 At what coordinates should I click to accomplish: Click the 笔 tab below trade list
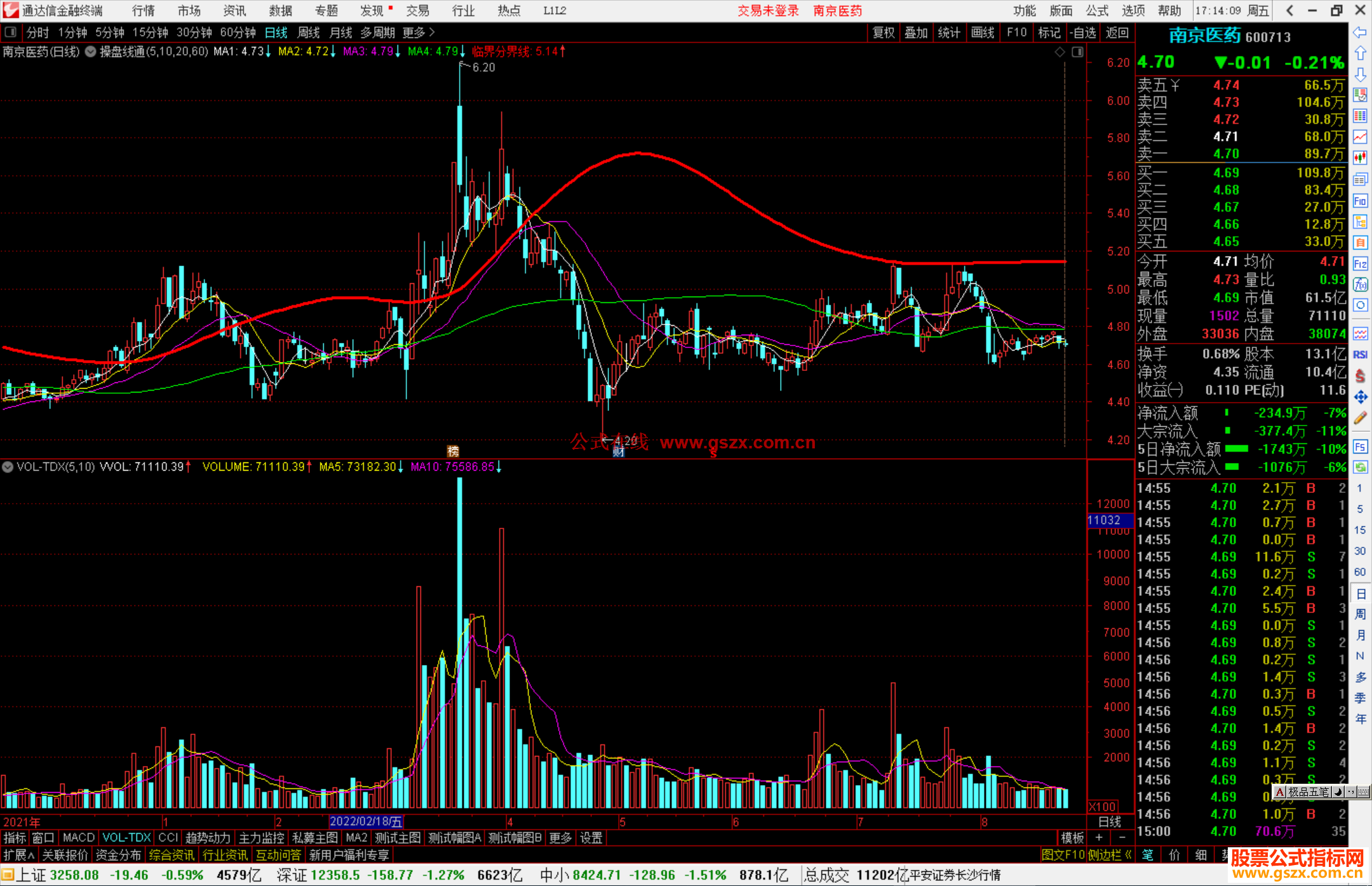(x=1148, y=855)
